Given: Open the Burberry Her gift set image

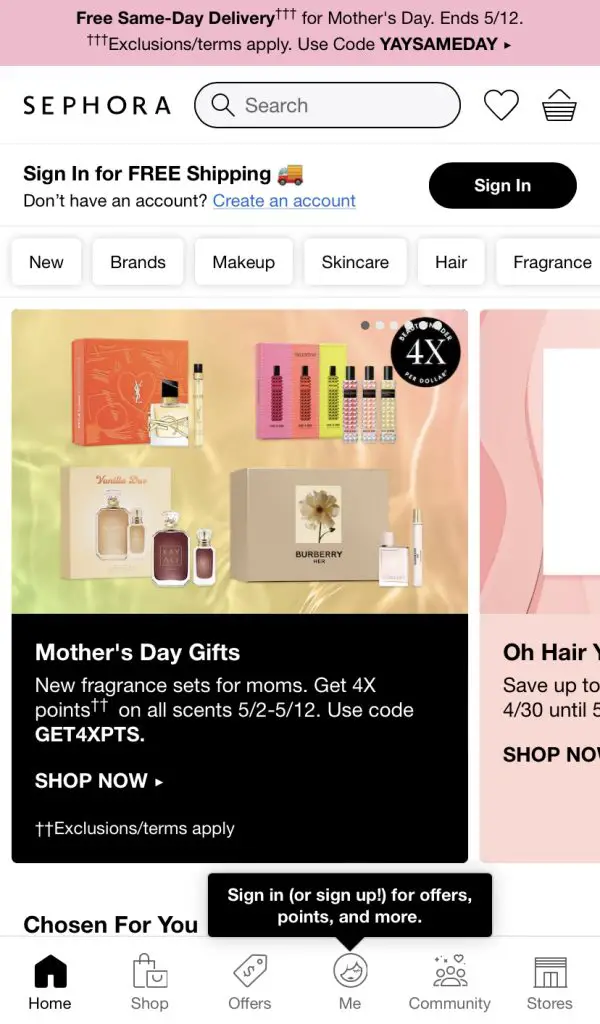Looking at the screenshot, I should click(x=326, y=526).
